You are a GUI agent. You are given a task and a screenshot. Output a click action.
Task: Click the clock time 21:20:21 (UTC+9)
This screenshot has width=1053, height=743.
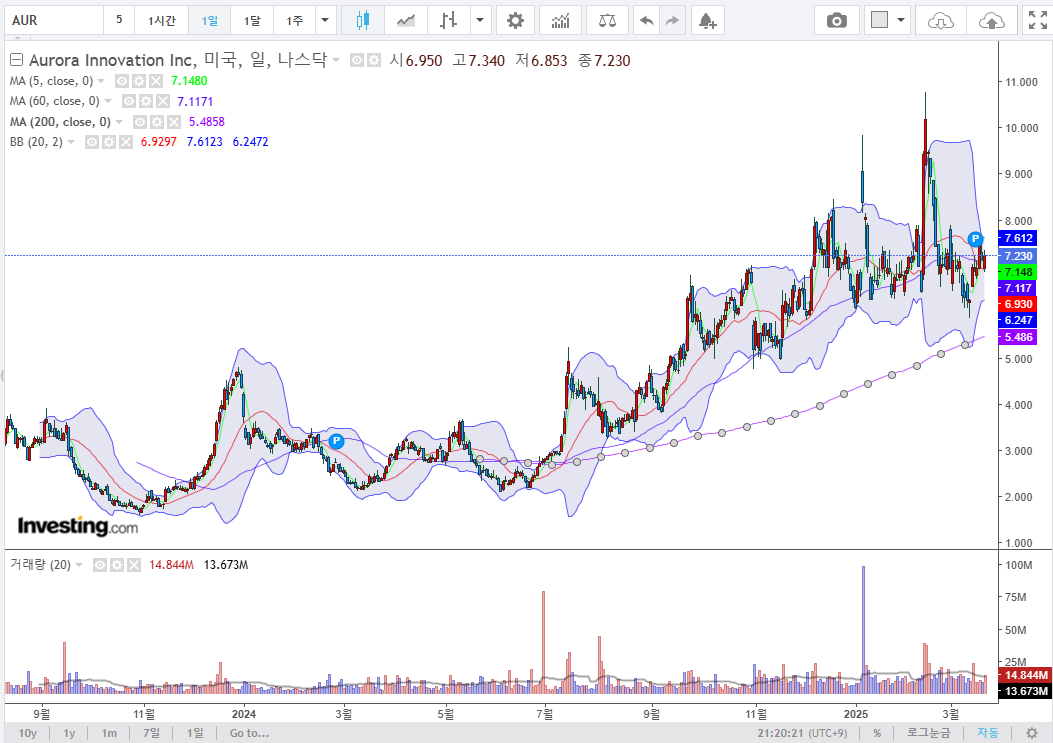click(802, 733)
